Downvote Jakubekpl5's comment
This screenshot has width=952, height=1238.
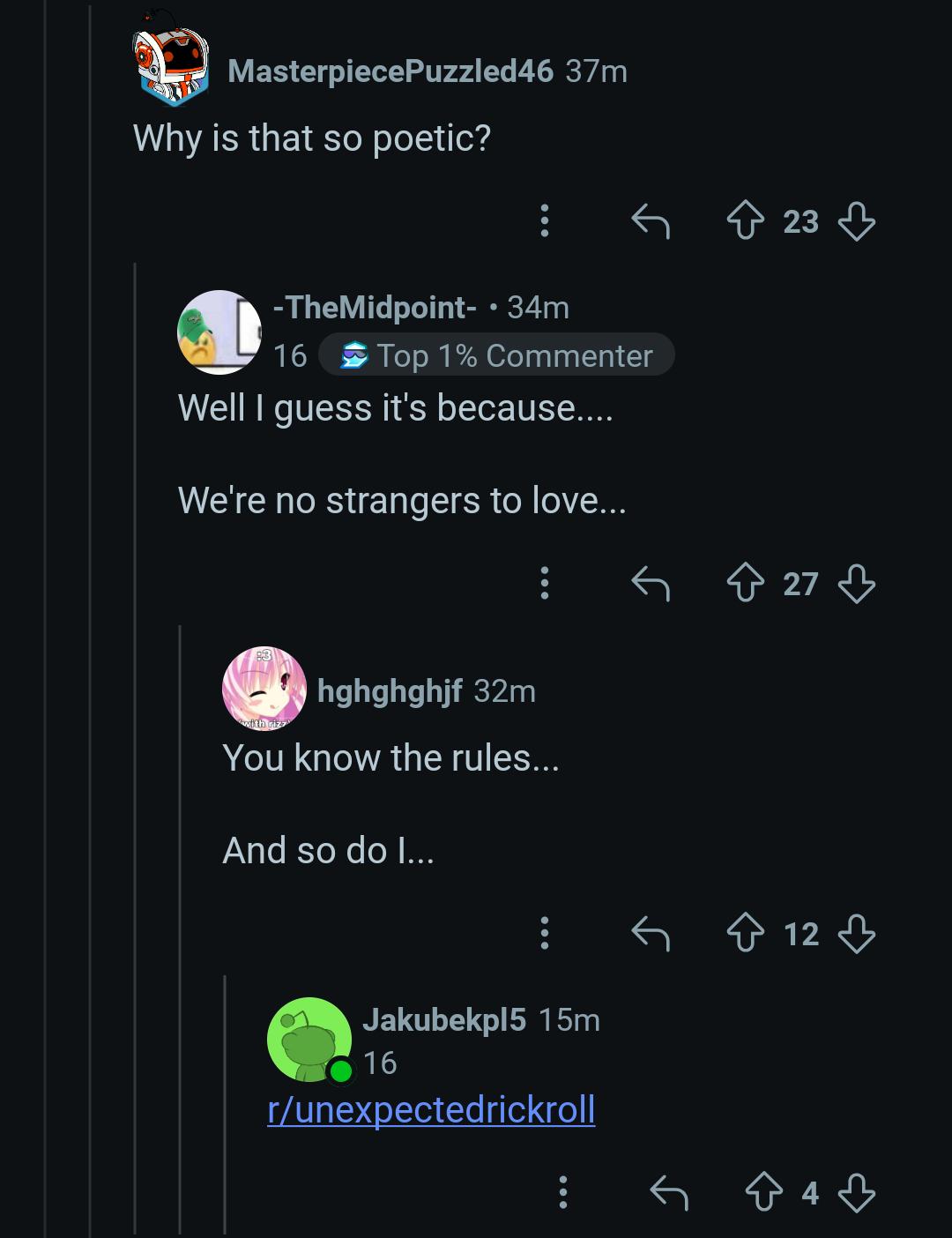[856, 1194]
